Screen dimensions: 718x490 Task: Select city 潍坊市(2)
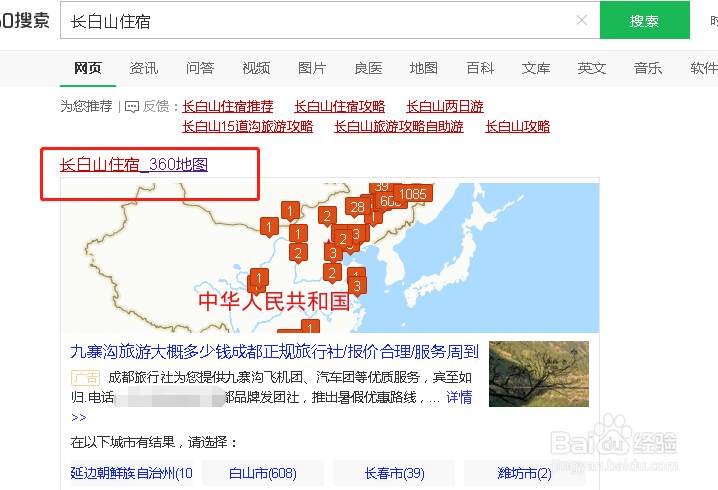(x=525, y=473)
